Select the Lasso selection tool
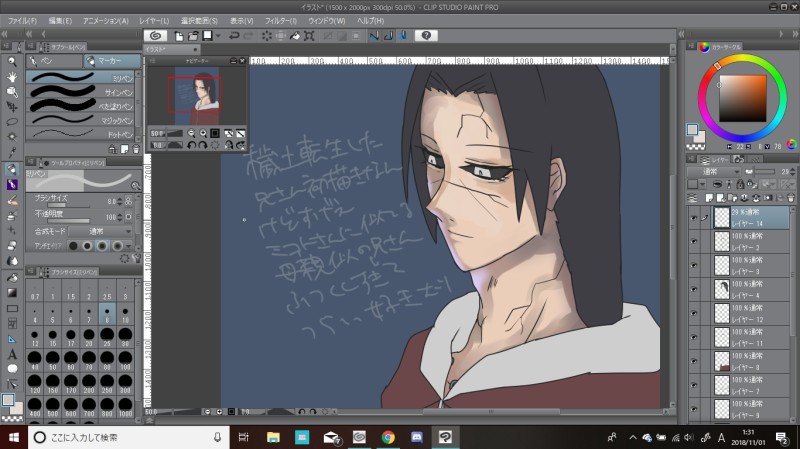 click(x=12, y=121)
